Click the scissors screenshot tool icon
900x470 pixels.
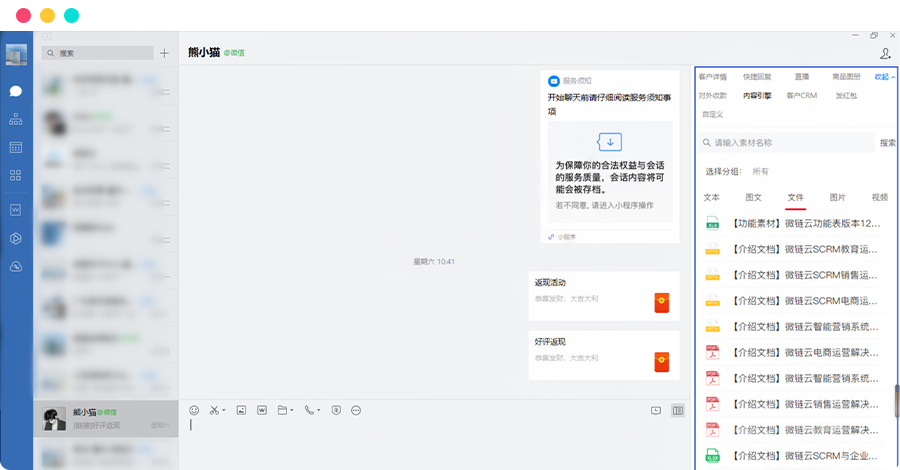214,410
